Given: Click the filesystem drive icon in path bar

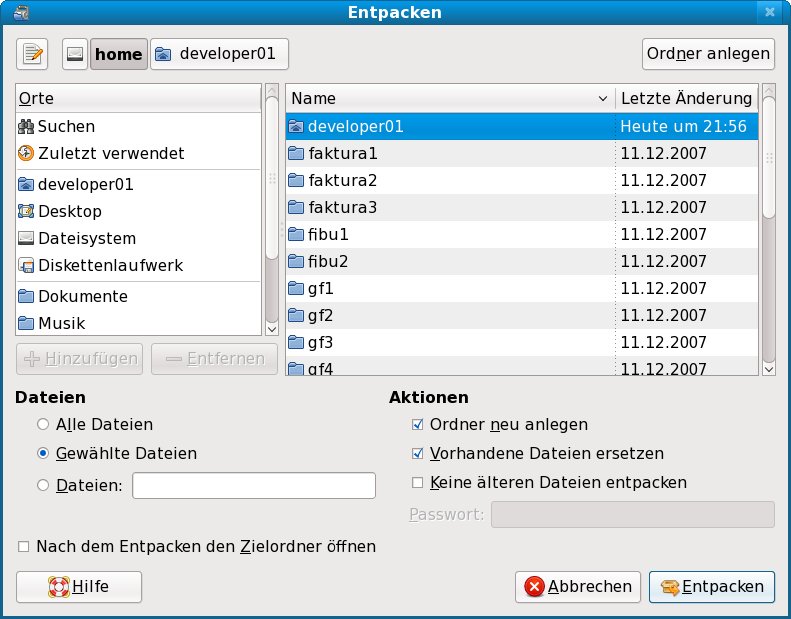Looking at the screenshot, I should [x=75, y=54].
